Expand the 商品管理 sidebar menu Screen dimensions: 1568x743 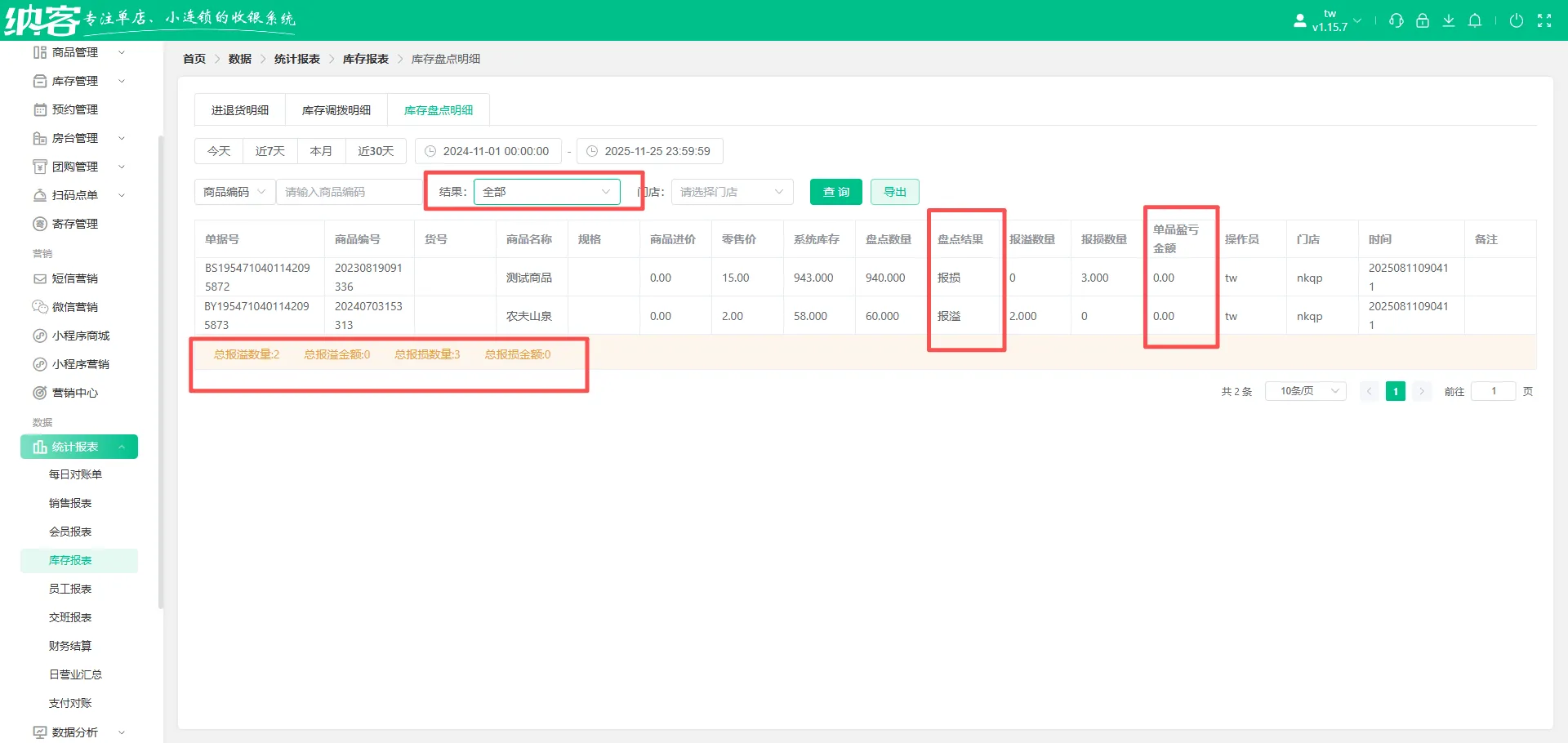coord(78,52)
